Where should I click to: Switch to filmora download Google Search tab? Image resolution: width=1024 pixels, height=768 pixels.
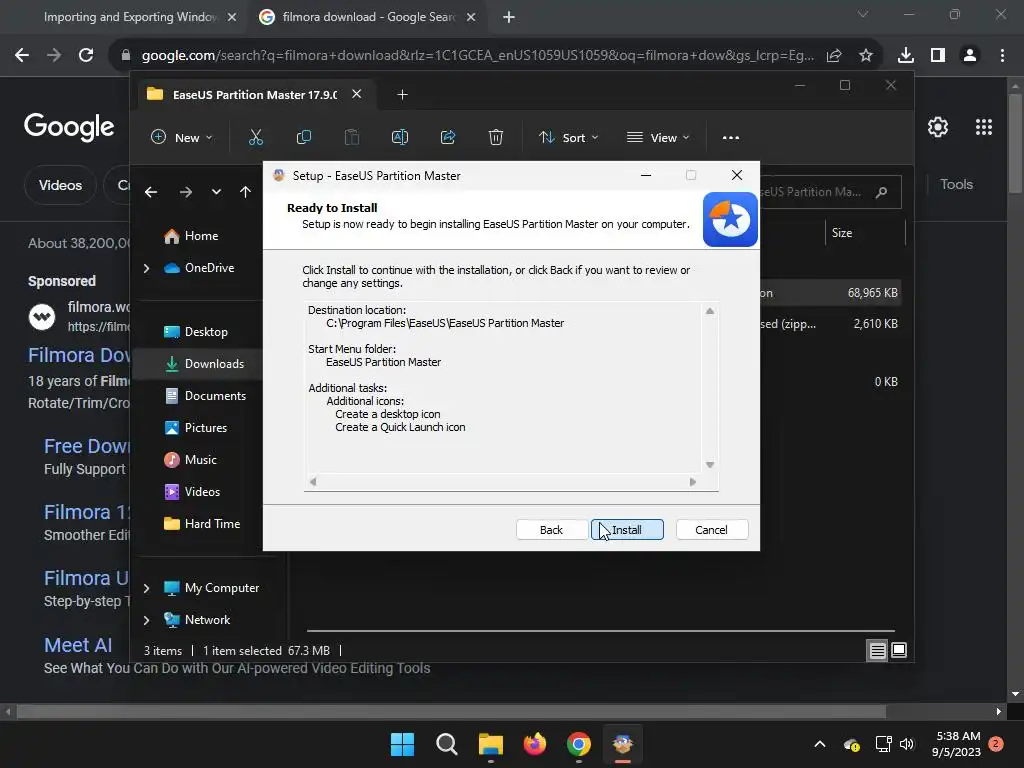[369, 17]
